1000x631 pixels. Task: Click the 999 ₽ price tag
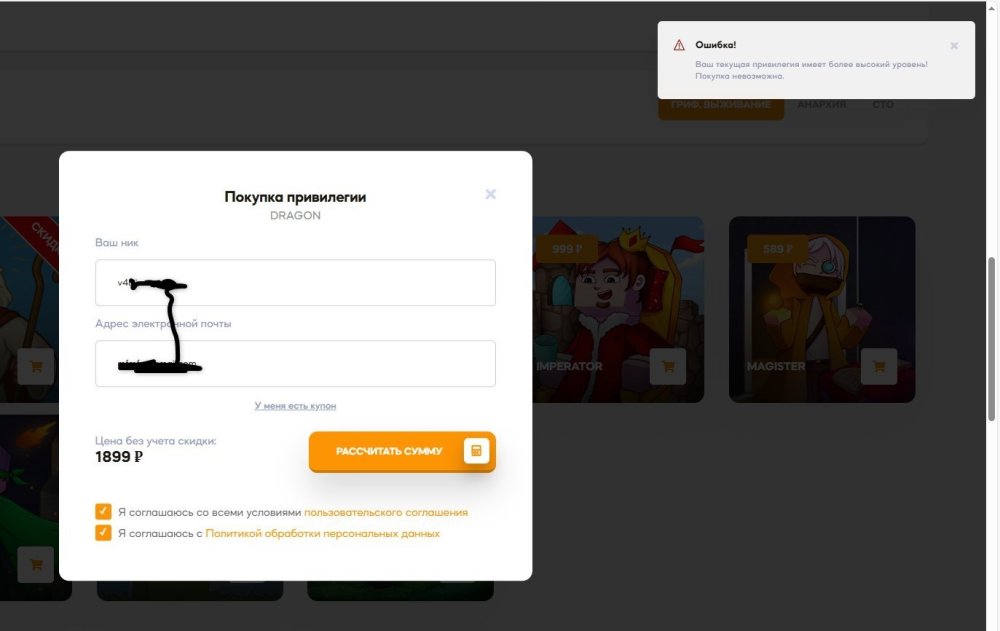[x=567, y=249]
